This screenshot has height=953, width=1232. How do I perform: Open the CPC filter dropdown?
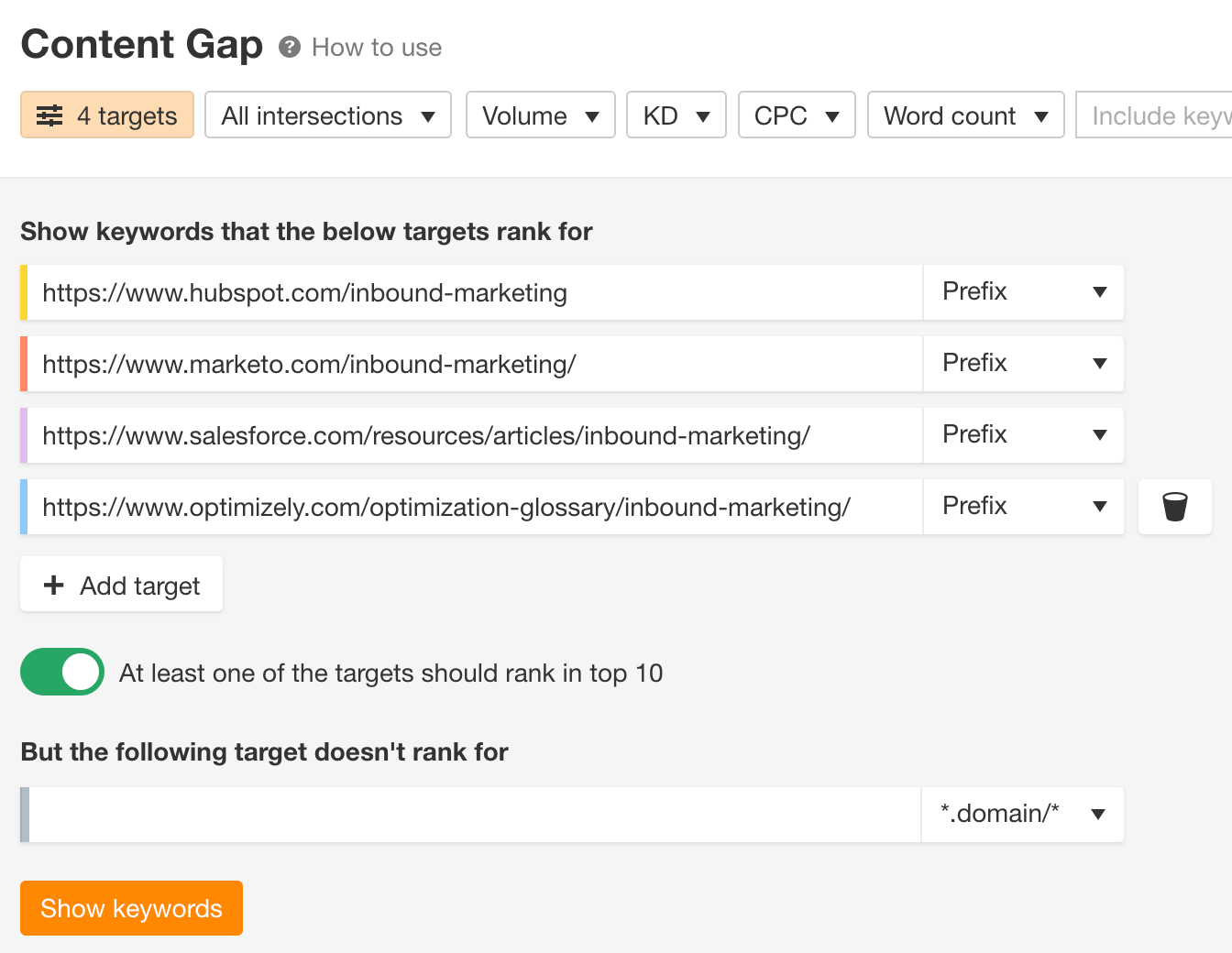tap(796, 115)
